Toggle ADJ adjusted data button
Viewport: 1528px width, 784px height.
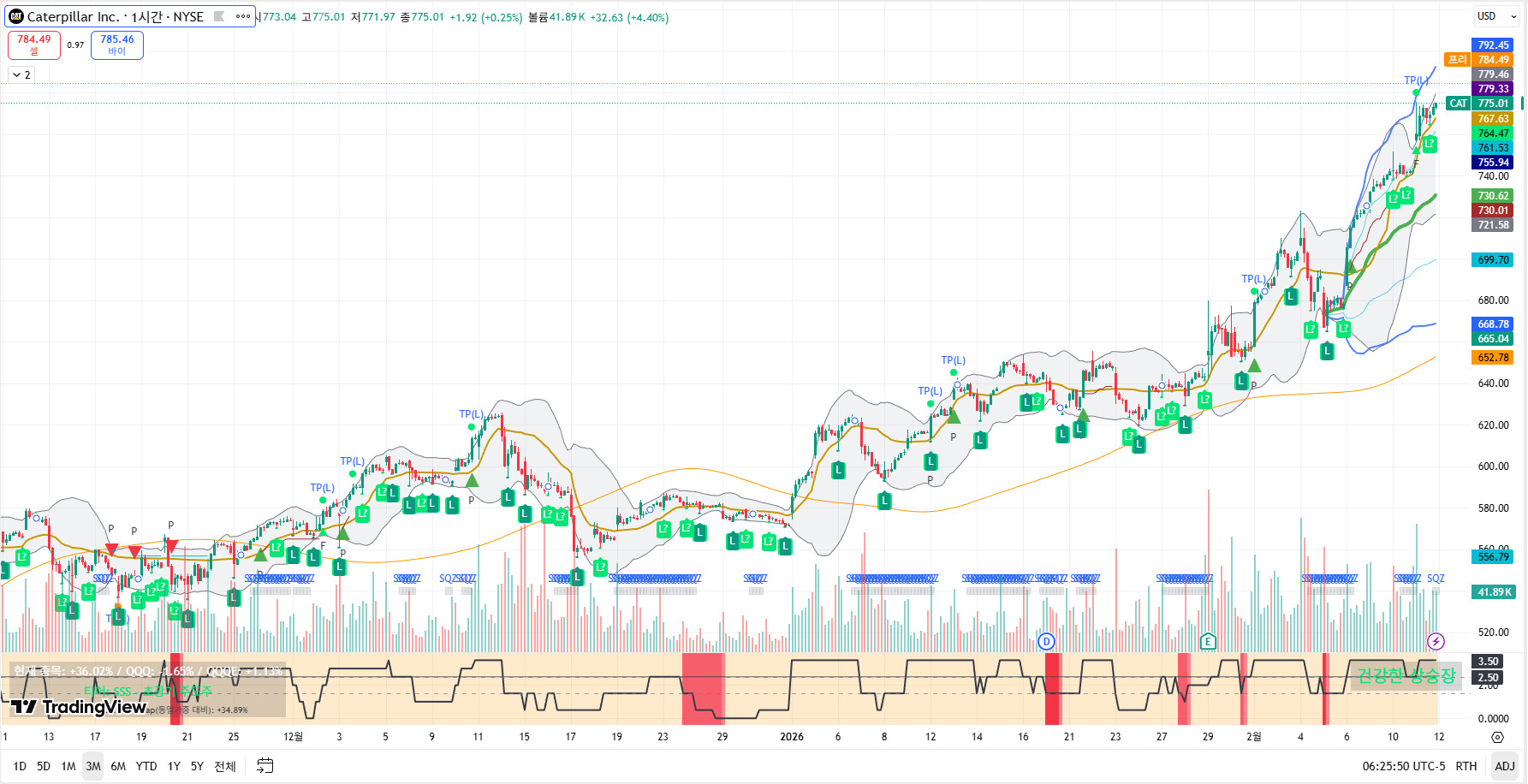point(1504,766)
